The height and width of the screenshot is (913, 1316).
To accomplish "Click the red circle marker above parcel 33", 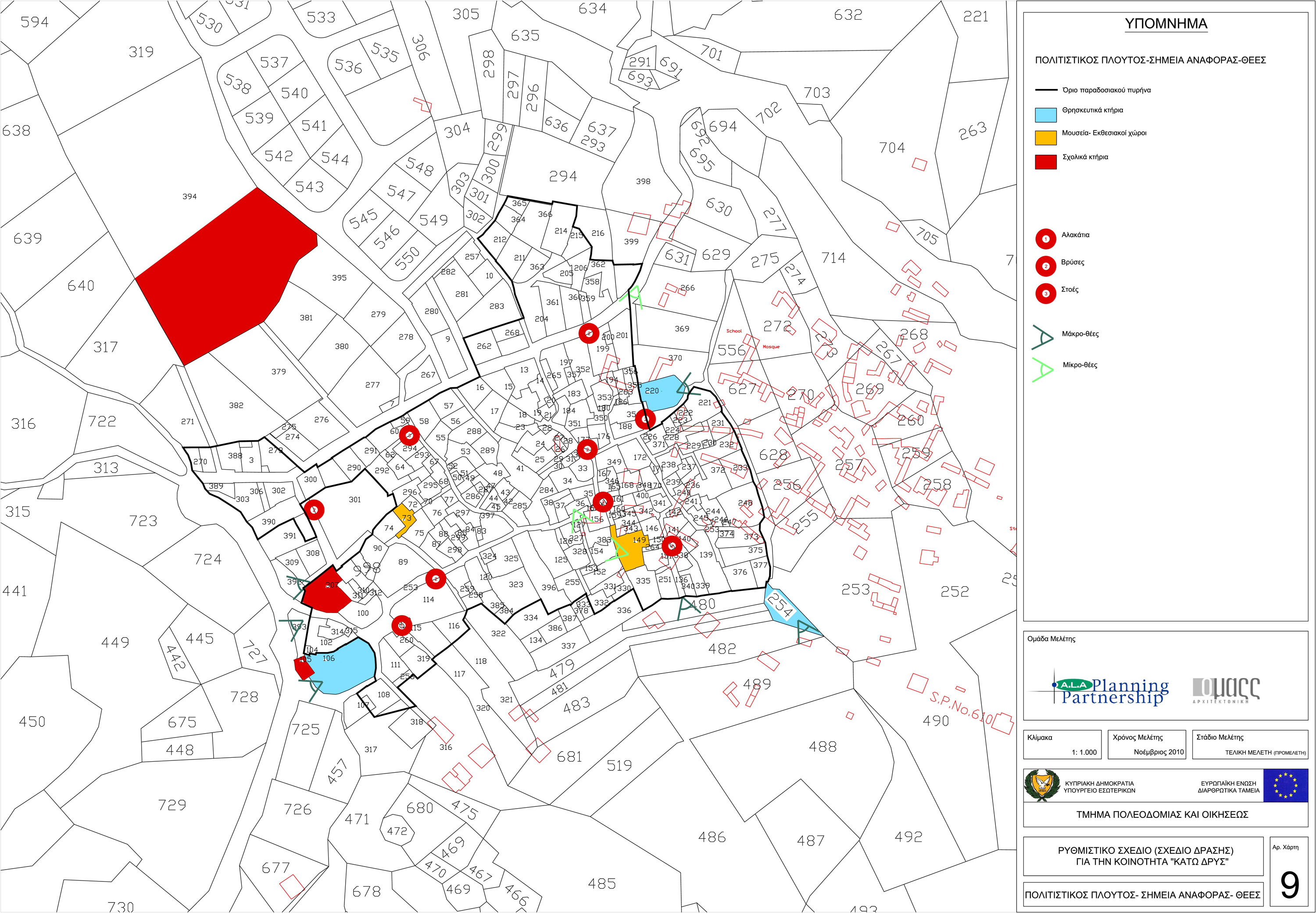I will coord(587,449).
